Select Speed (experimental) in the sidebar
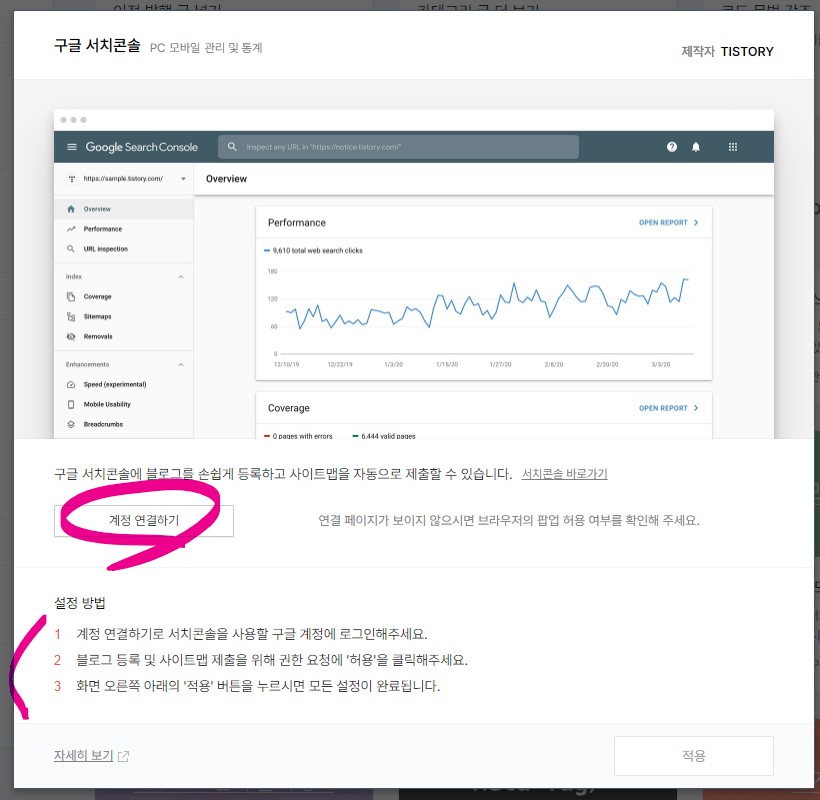Screen dimensions: 820x800 coord(115,384)
